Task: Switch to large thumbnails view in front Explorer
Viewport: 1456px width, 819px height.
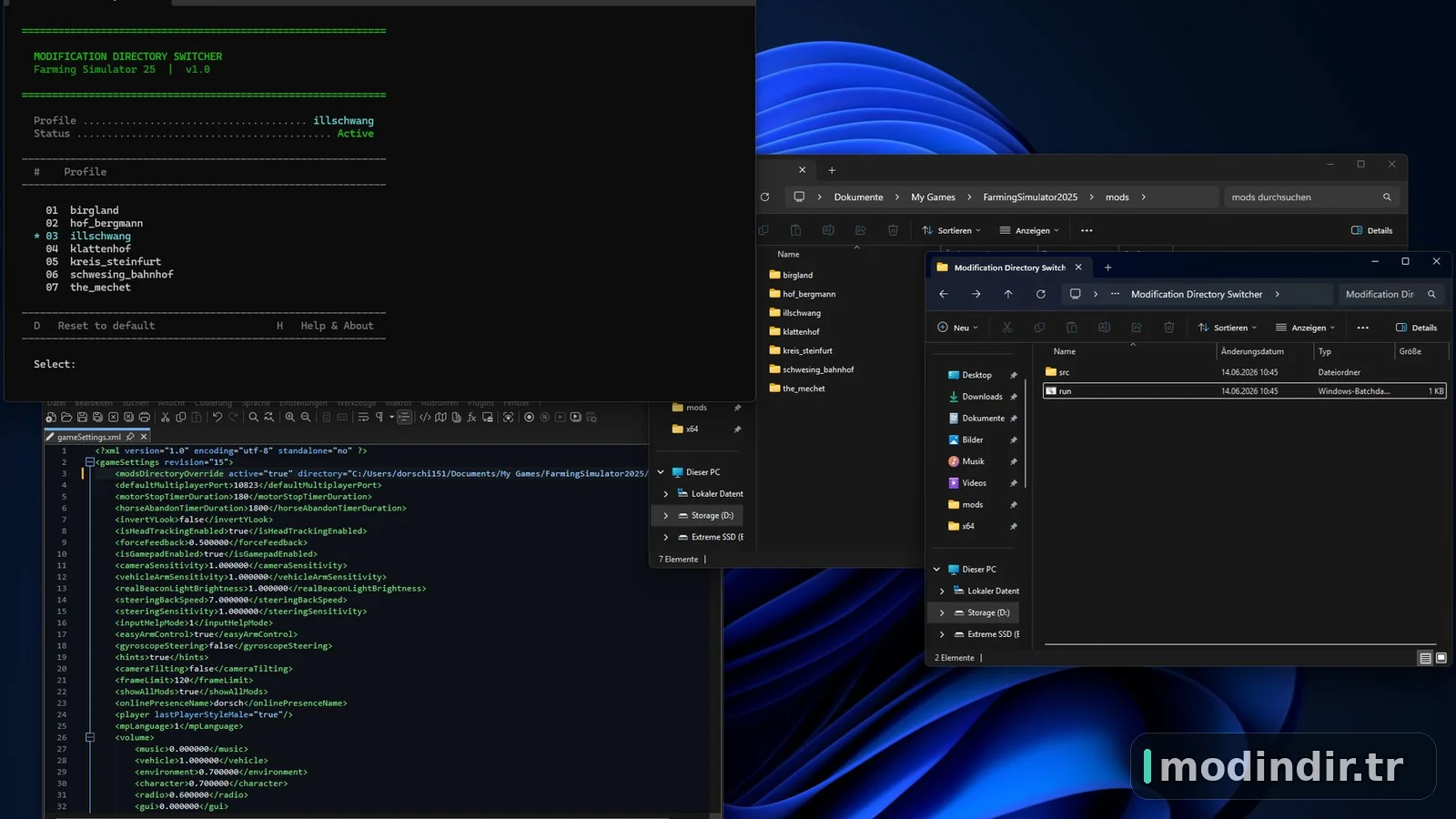Action: pos(1441,658)
